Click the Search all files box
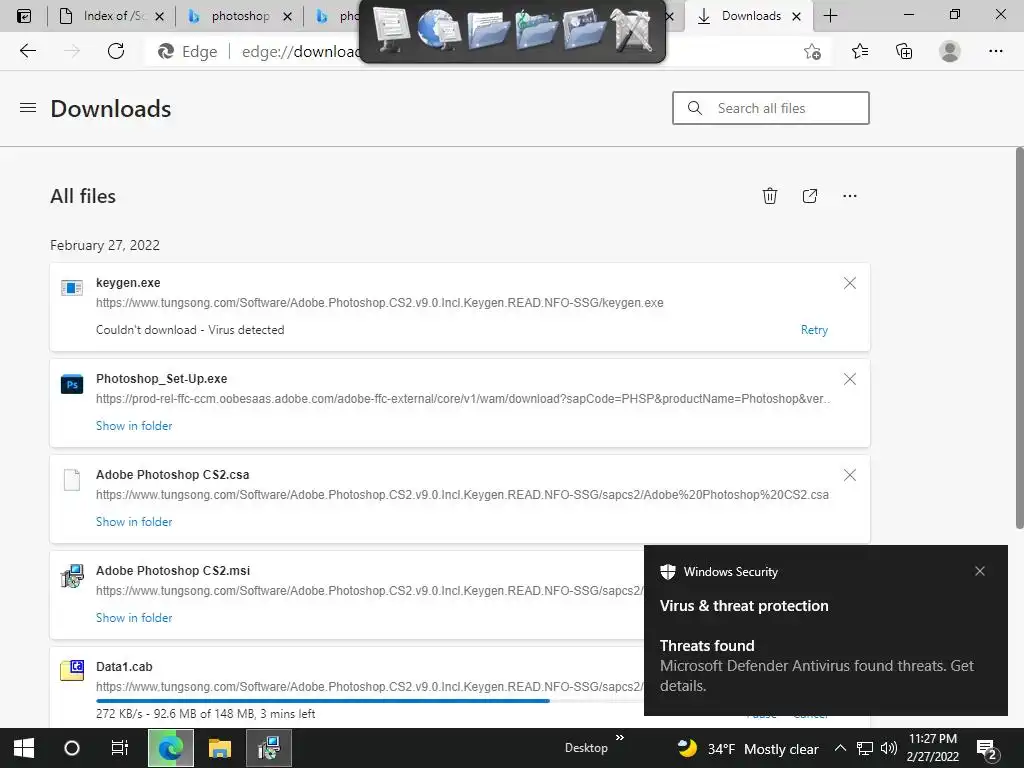Image resolution: width=1024 pixels, height=768 pixels. [771, 108]
